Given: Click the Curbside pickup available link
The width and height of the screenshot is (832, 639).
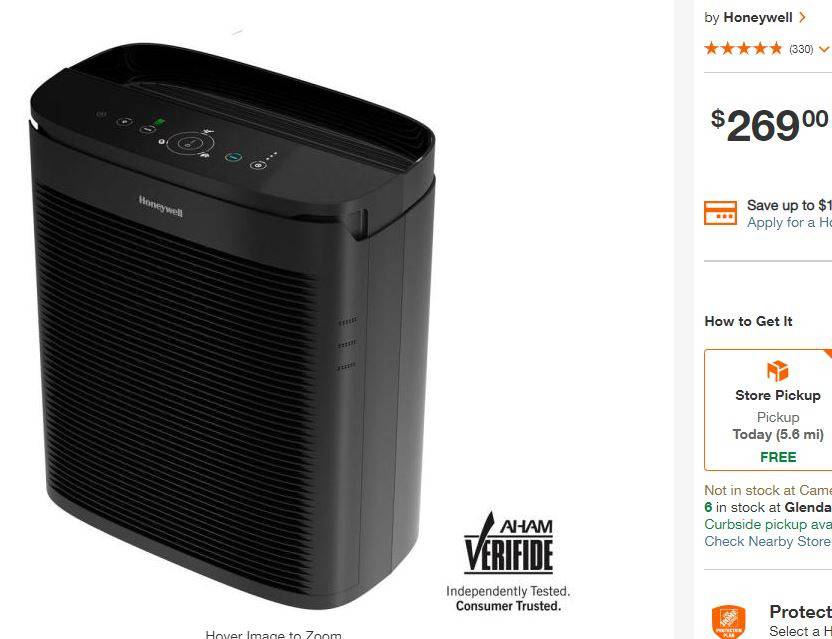Looking at the screenshot, I should 768,524.
